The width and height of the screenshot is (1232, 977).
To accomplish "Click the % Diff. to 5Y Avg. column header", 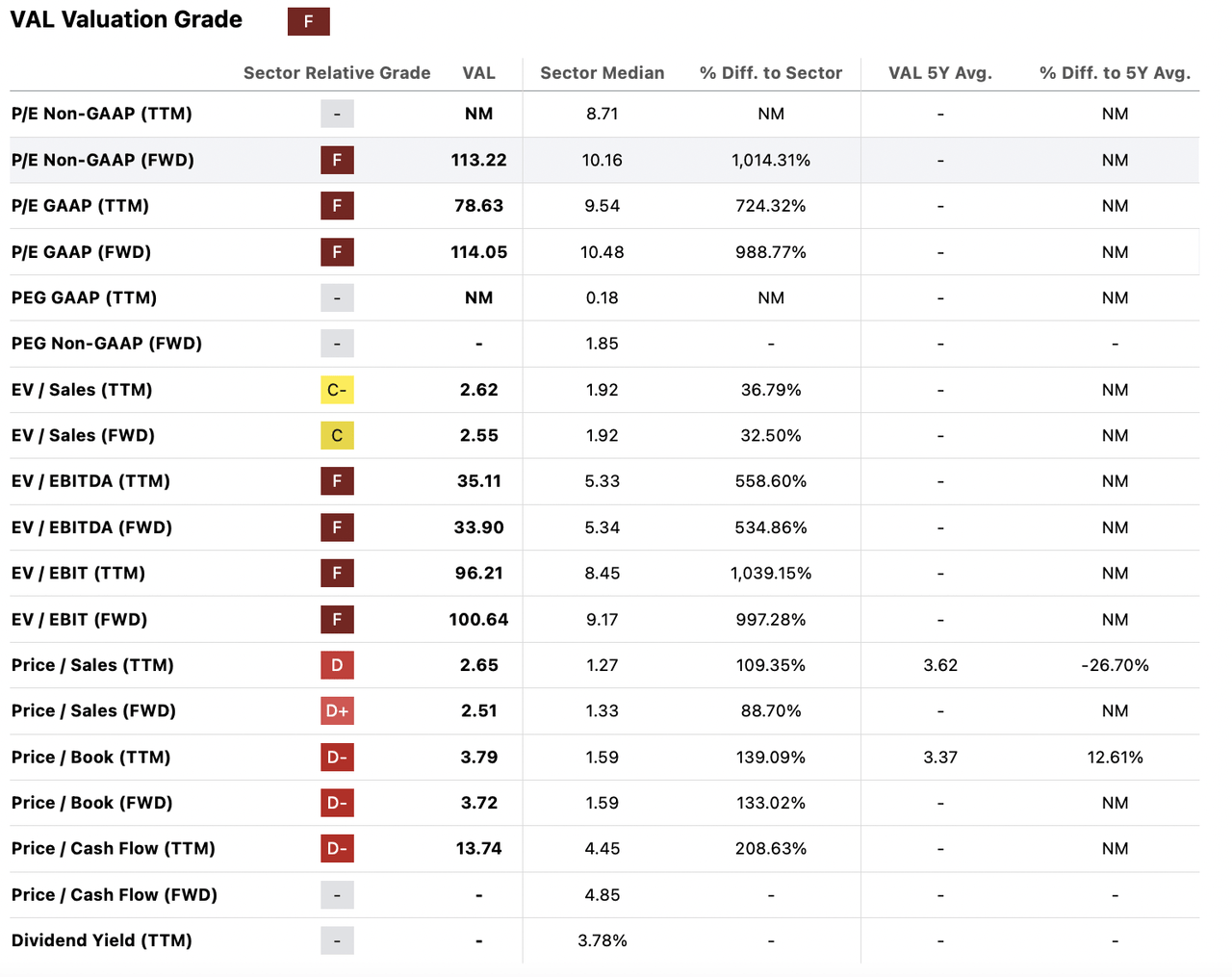I will 1116,73.
